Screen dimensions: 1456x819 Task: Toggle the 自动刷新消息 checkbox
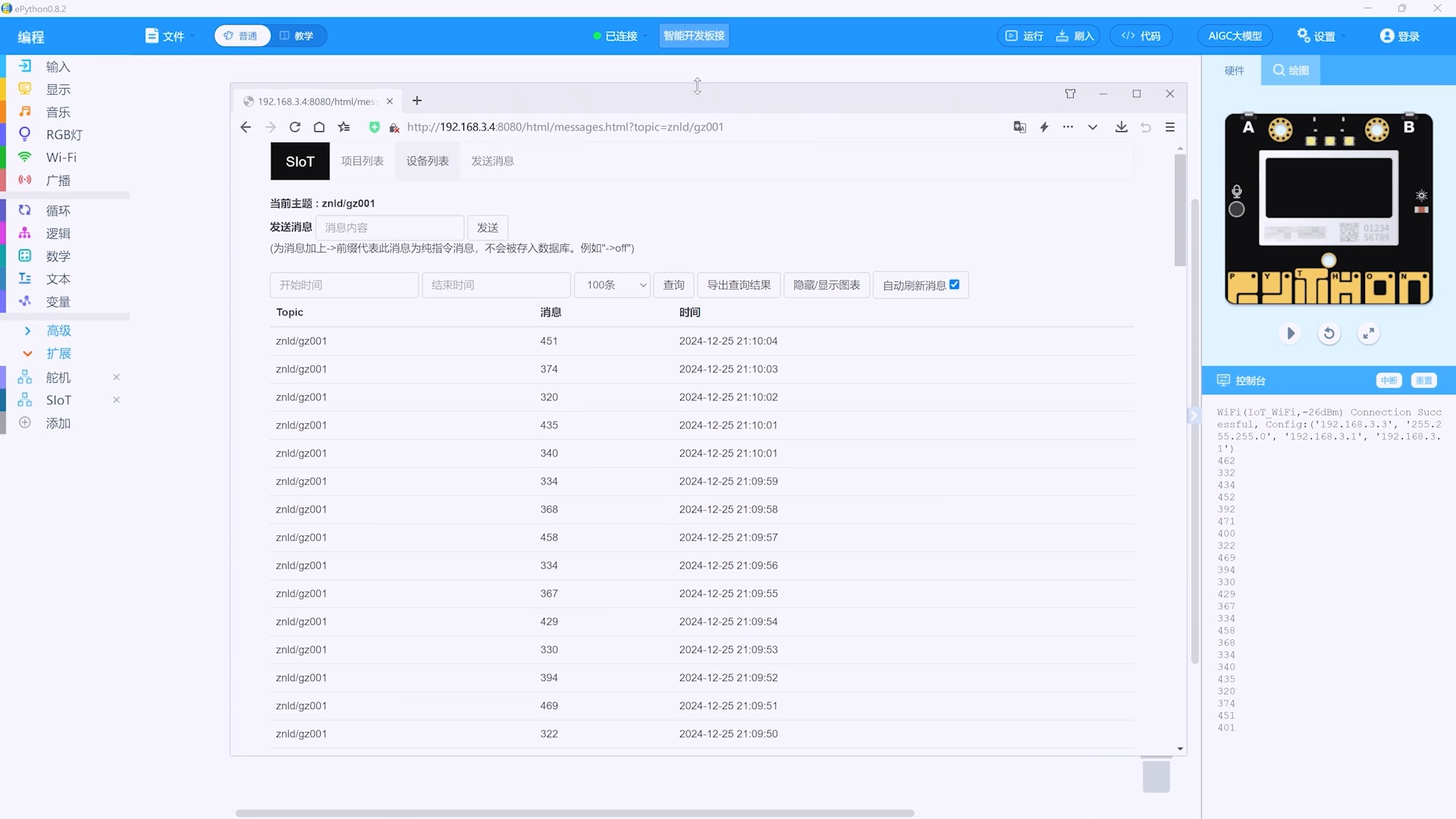point(954,285)
